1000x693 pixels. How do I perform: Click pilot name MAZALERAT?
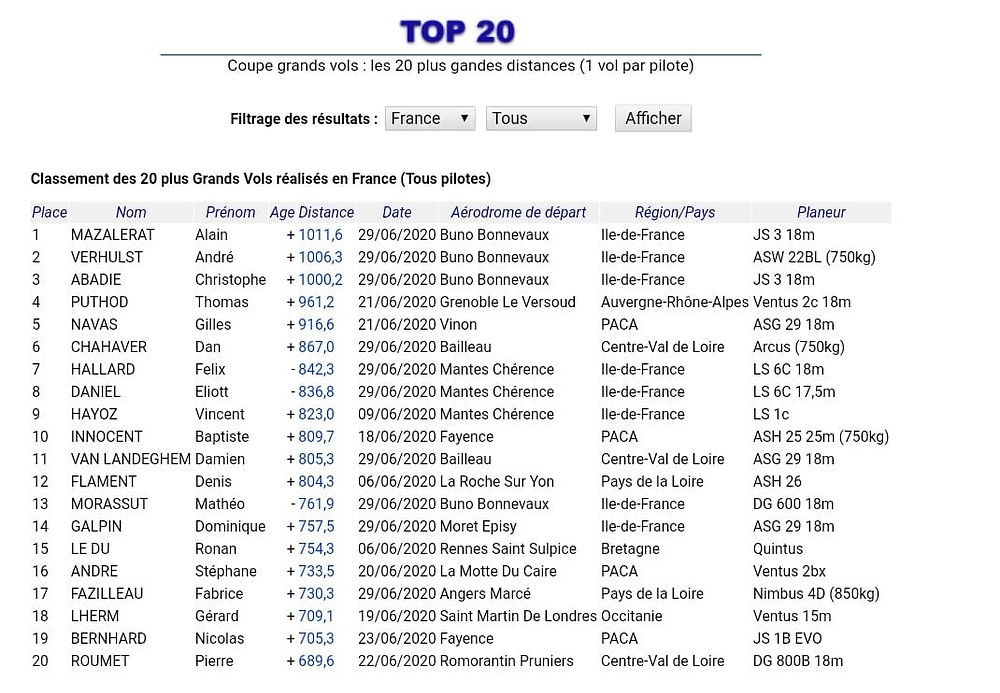pyautogui.click(x=112, y=235)
